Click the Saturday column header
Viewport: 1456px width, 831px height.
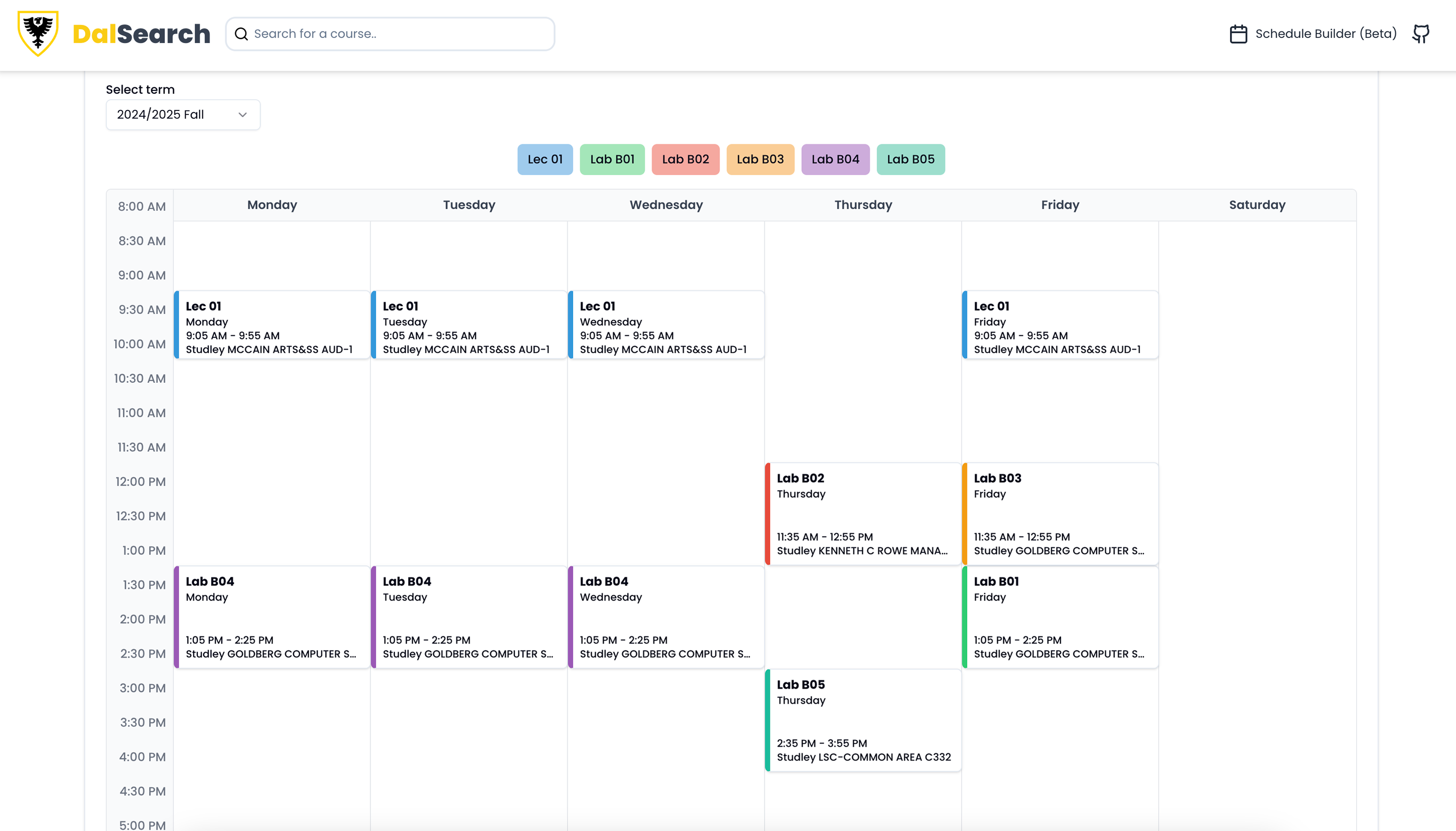tap(1257, 205)
